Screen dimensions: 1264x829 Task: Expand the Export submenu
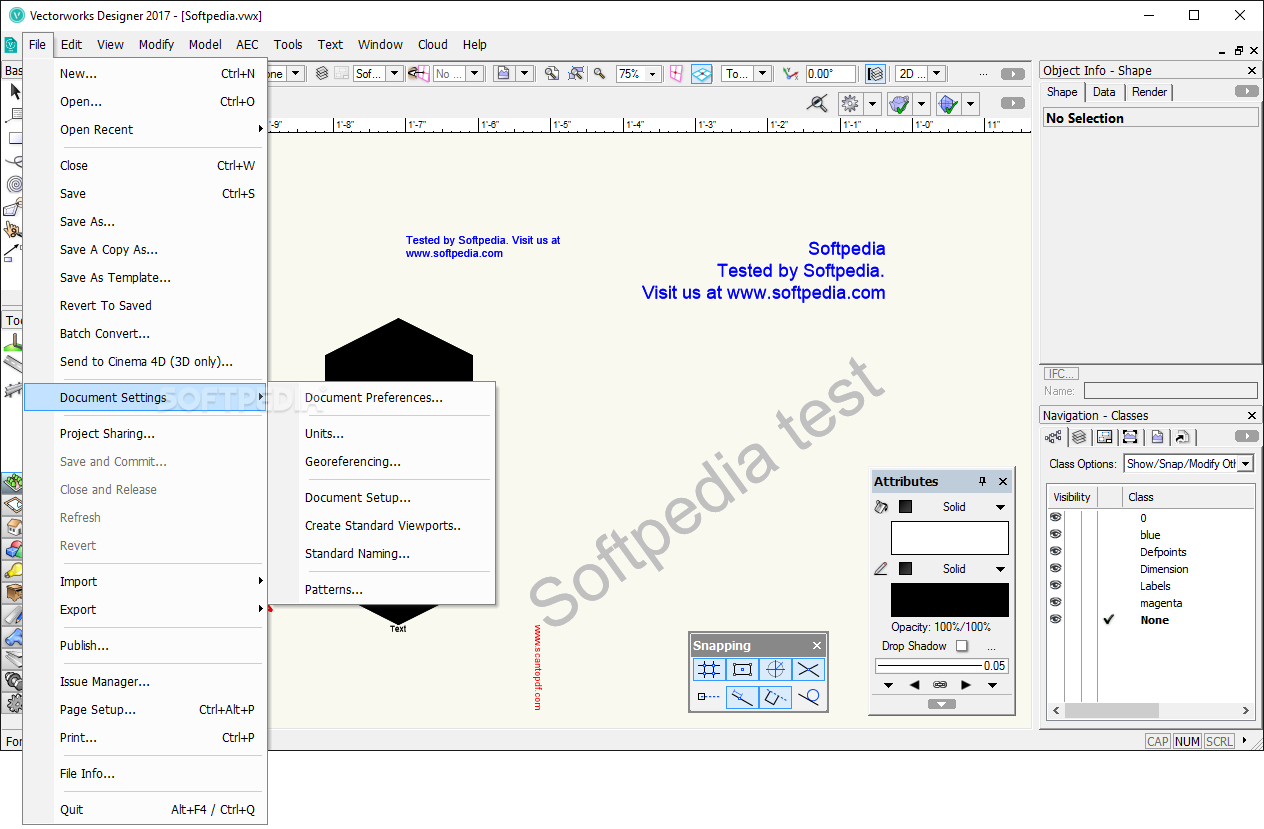click(x=145, y=609)
